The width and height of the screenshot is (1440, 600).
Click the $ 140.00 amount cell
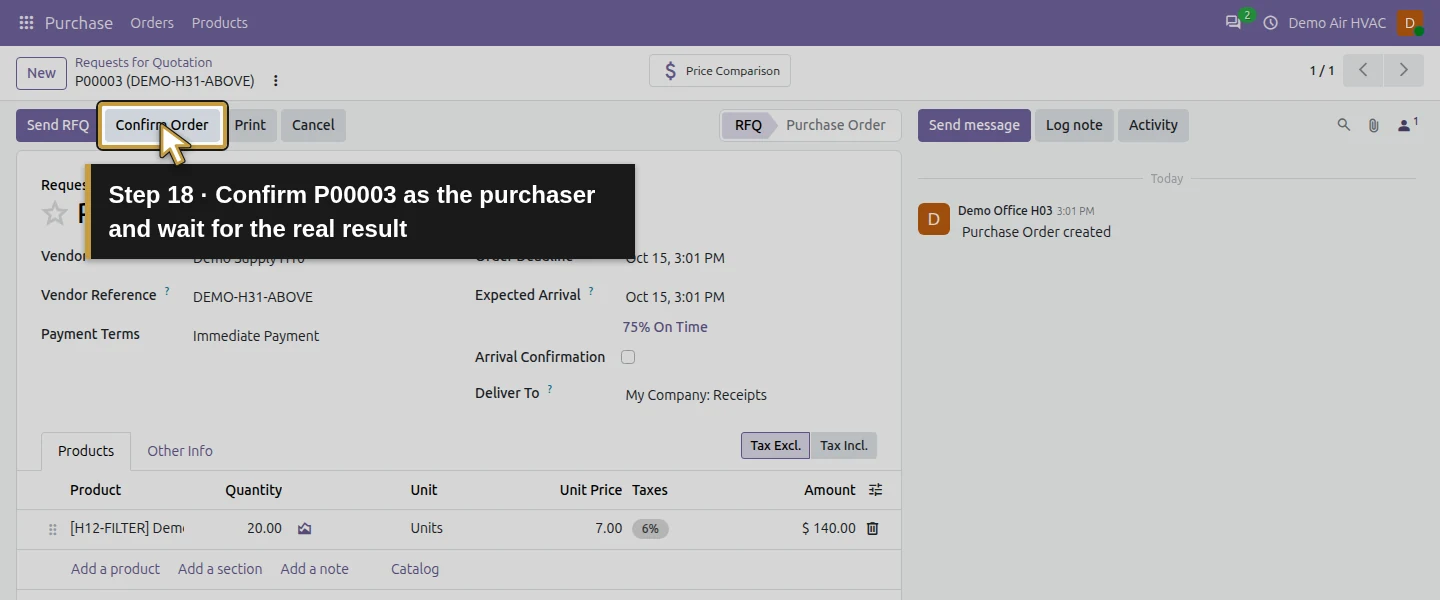[828, 528]
